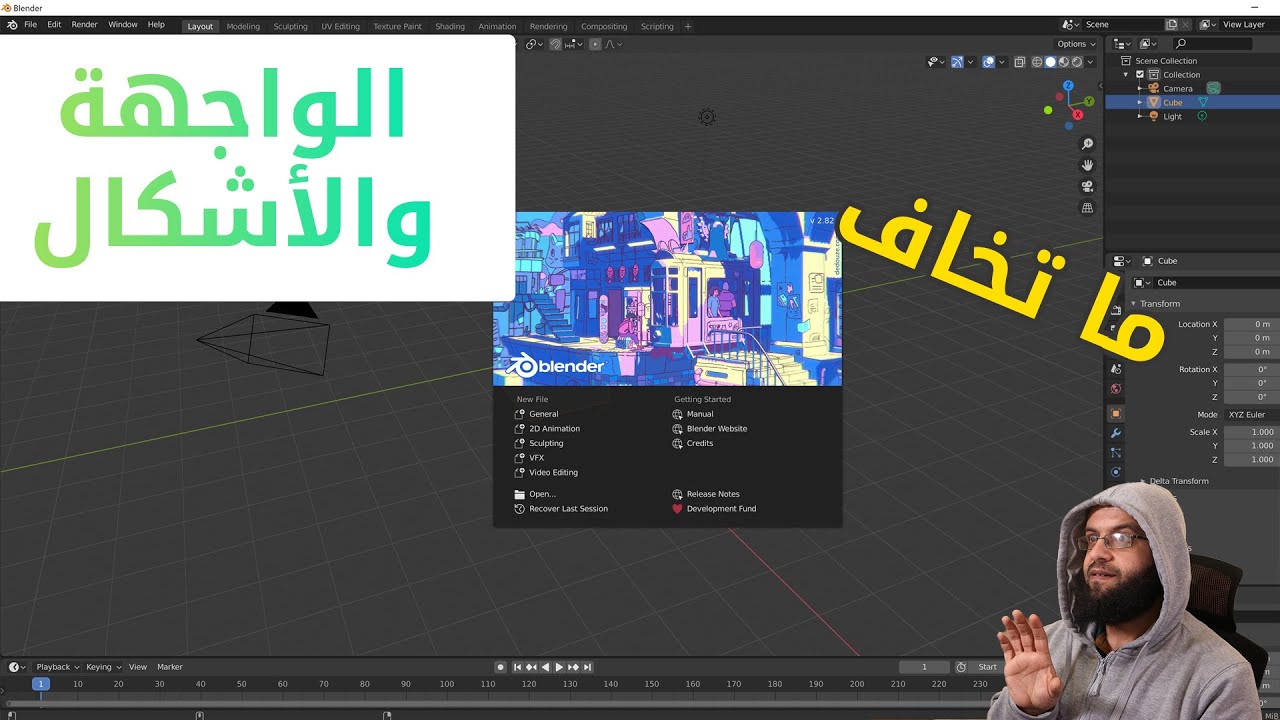This screenshot has width=1280, height=720.
Task: Open the shading options dropdown arrow
Action: pos(1090,62)
